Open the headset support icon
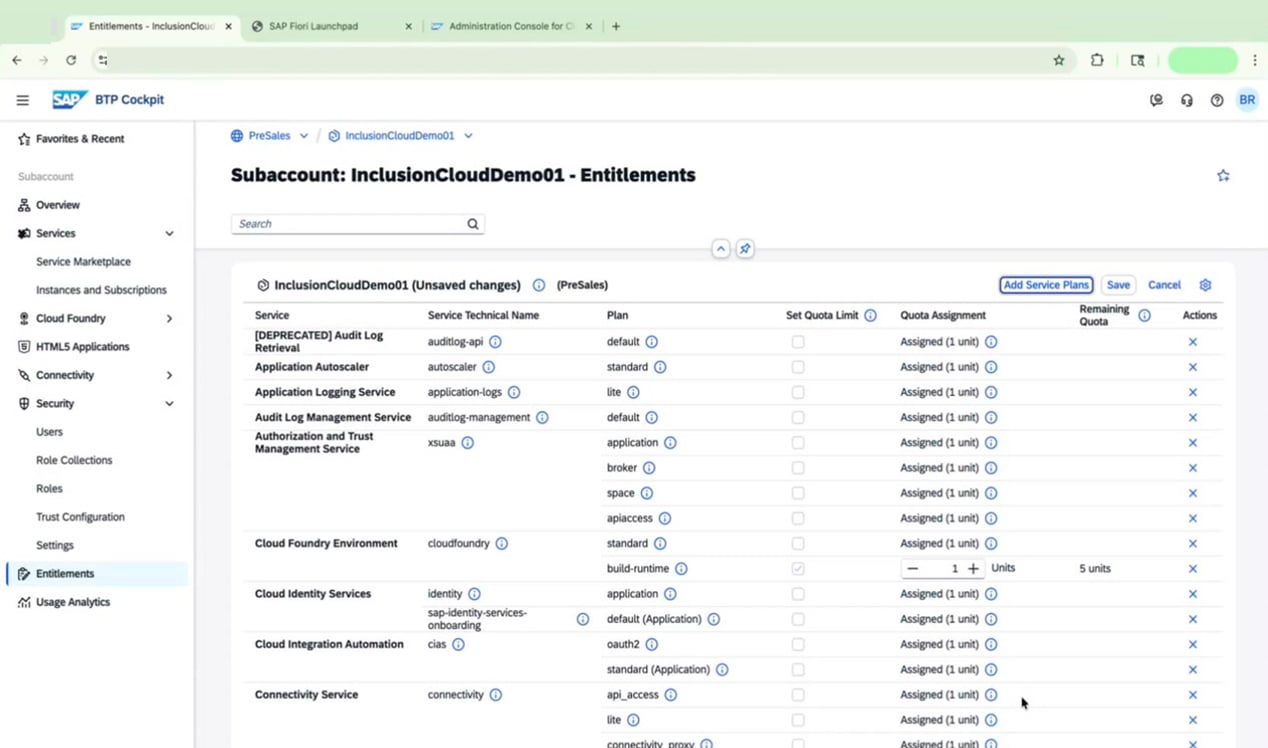The image size is (1268, 748). click(x=1187, y=100)
